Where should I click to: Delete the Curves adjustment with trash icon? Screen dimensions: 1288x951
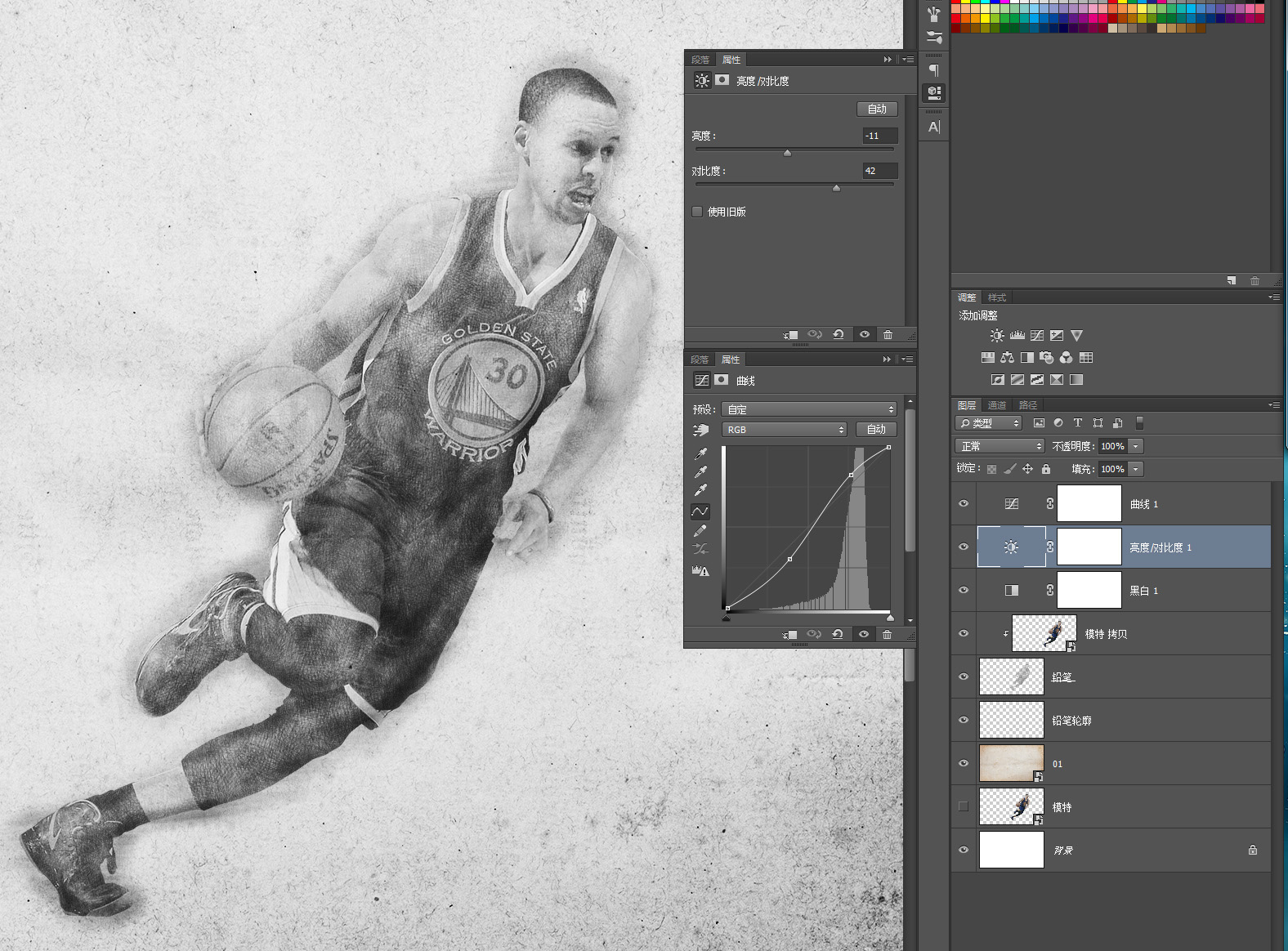pos(887,635)
